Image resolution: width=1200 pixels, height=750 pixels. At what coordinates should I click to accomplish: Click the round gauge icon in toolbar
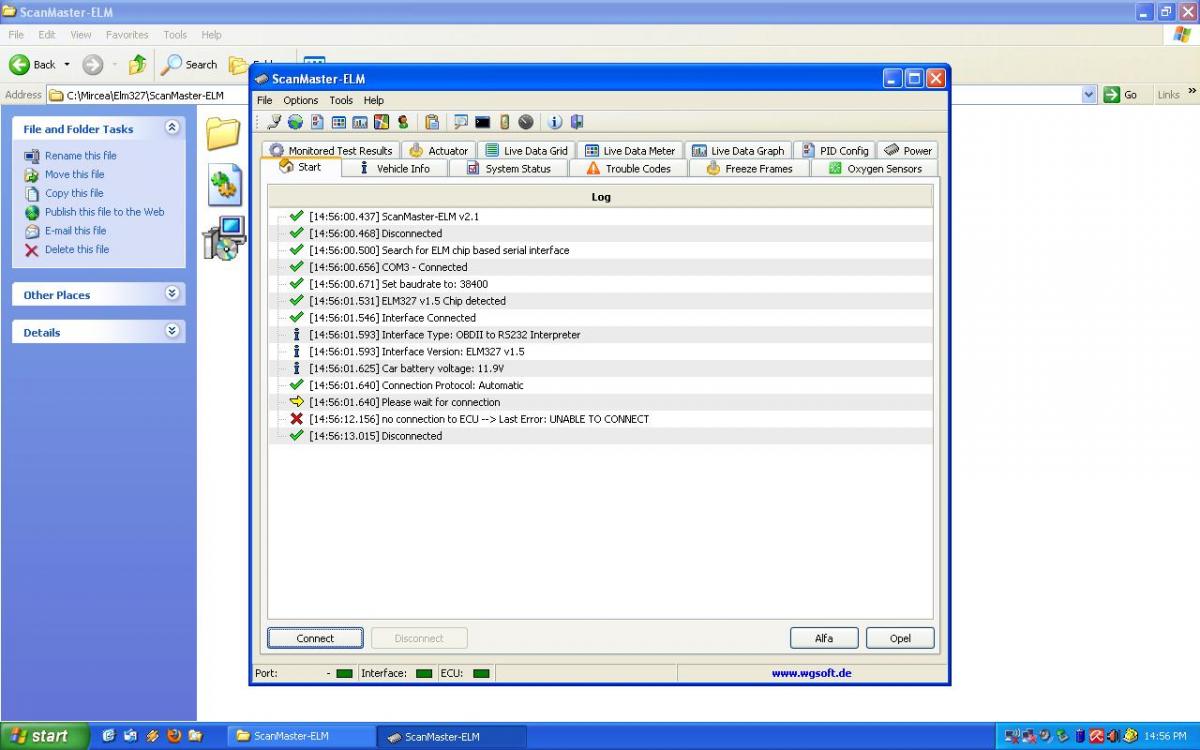[x=526, y=123]
